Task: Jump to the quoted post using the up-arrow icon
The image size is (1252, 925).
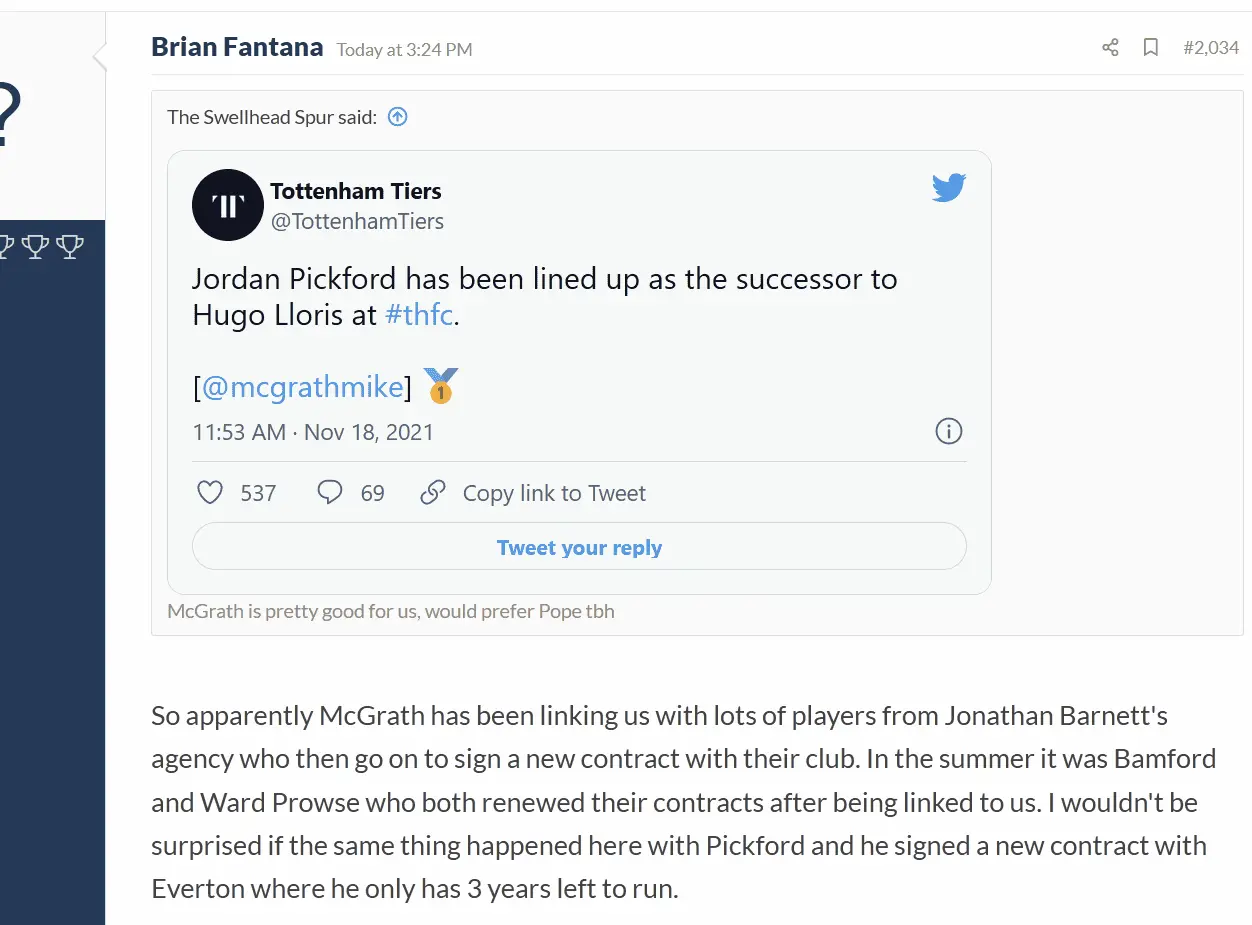Action: (x=398, y=117)
